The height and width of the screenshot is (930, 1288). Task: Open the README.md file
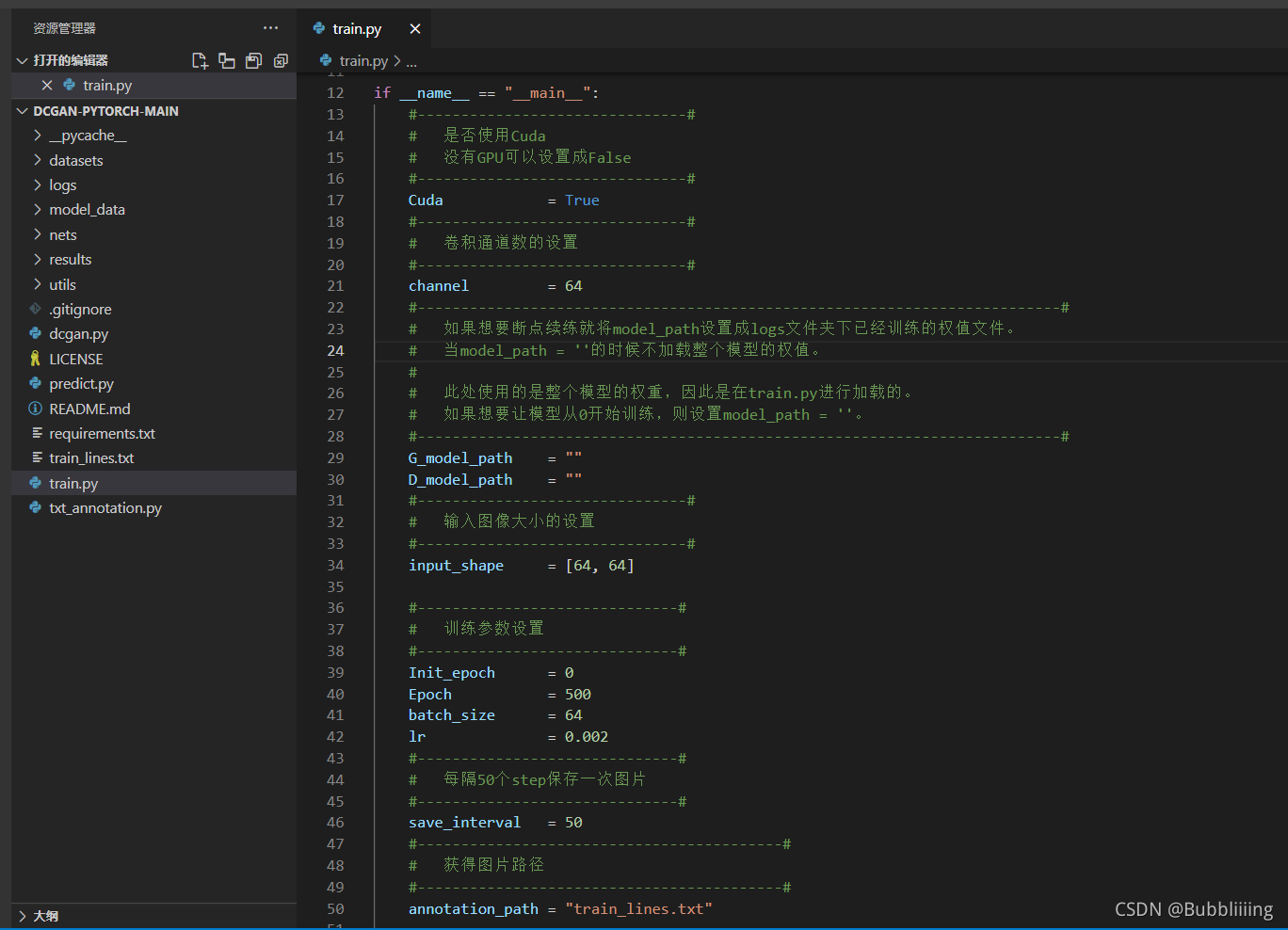(153, 409)
